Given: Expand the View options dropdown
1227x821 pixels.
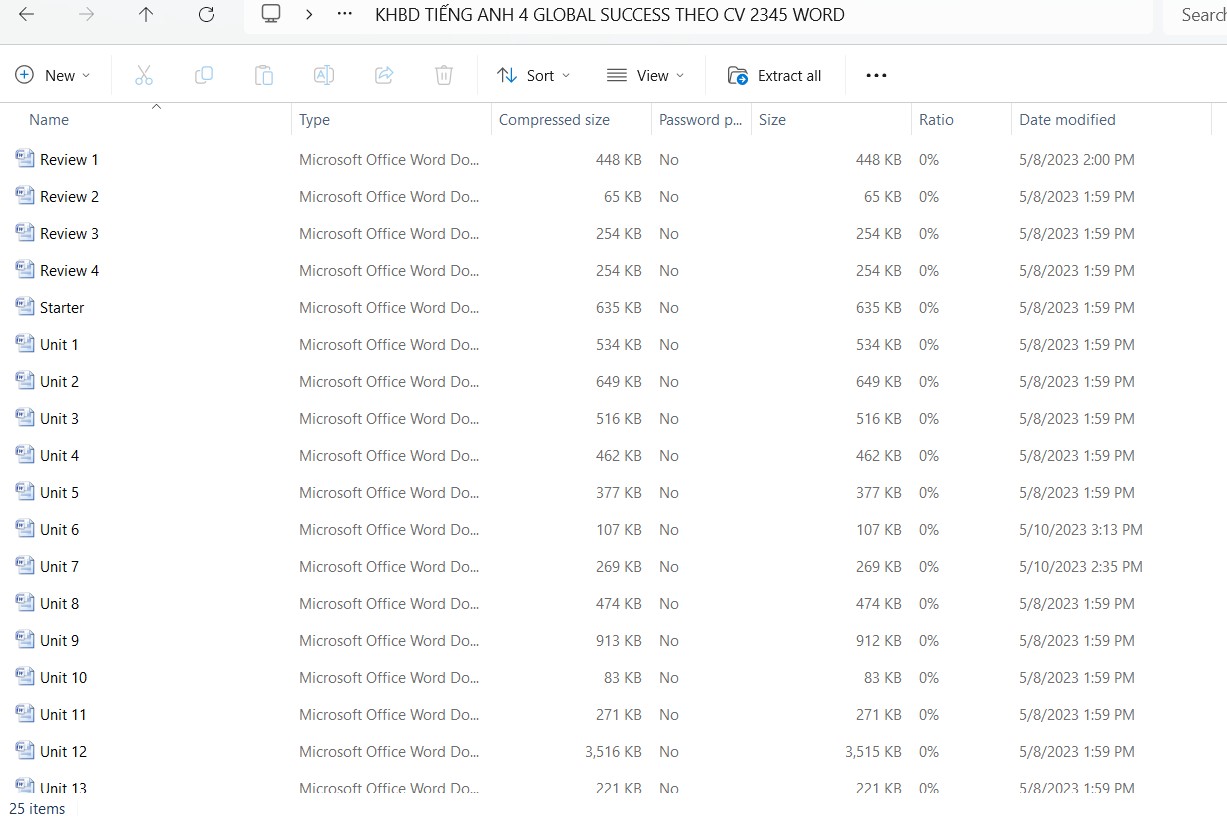Looking at the screenshot, I should point(646,75).
